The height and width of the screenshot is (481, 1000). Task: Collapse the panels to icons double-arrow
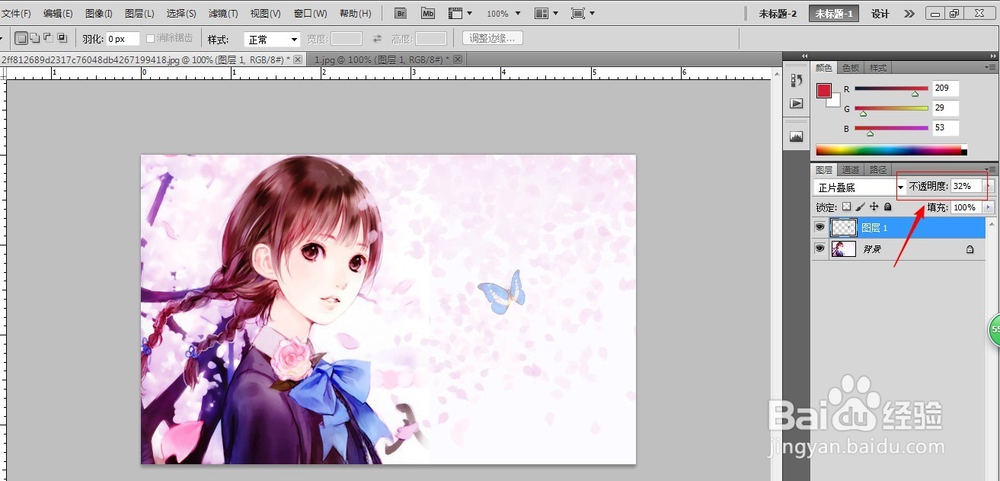pyautogui.click(x=991, y=56)
